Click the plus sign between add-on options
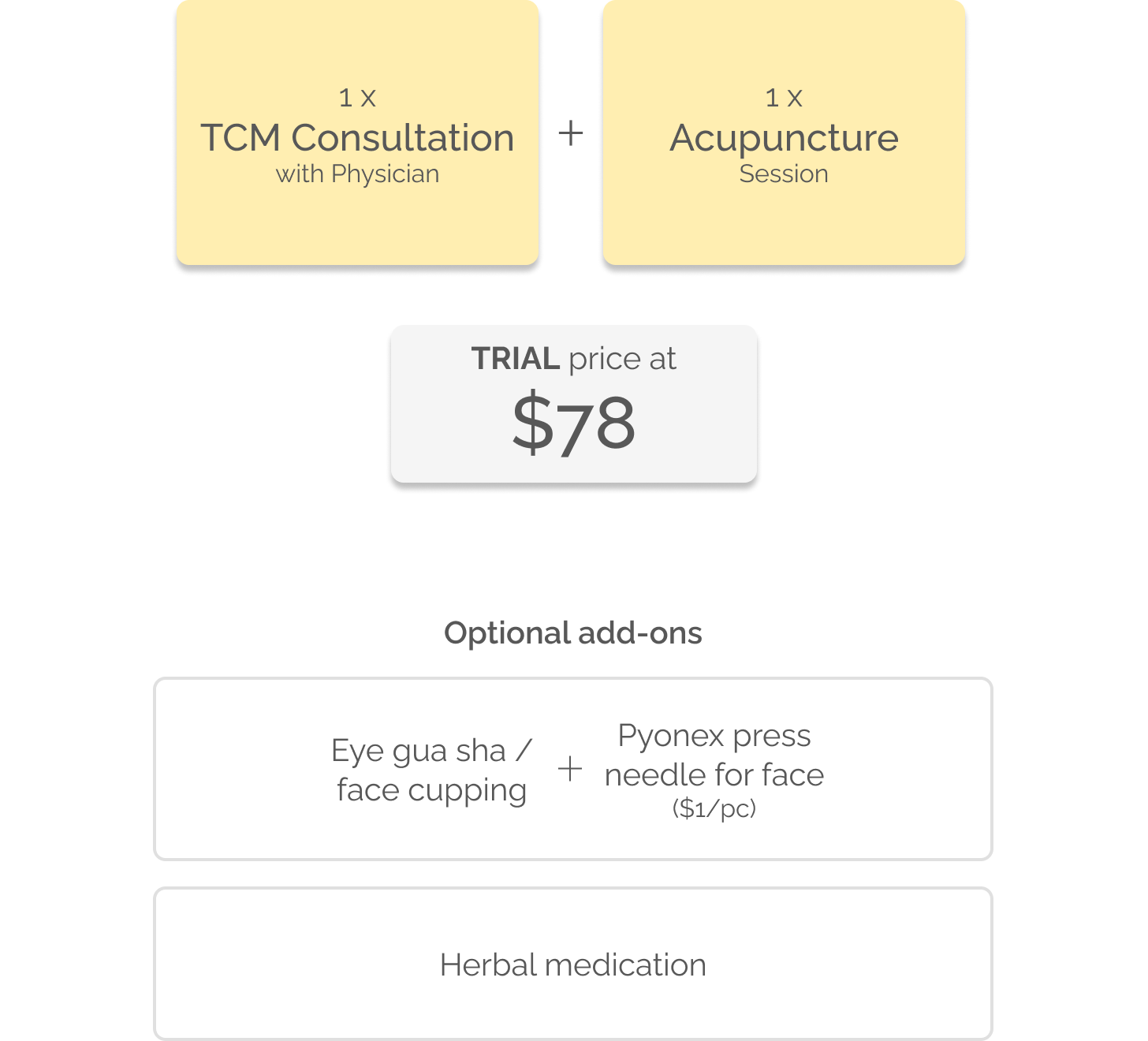 [x=570, y=768]
